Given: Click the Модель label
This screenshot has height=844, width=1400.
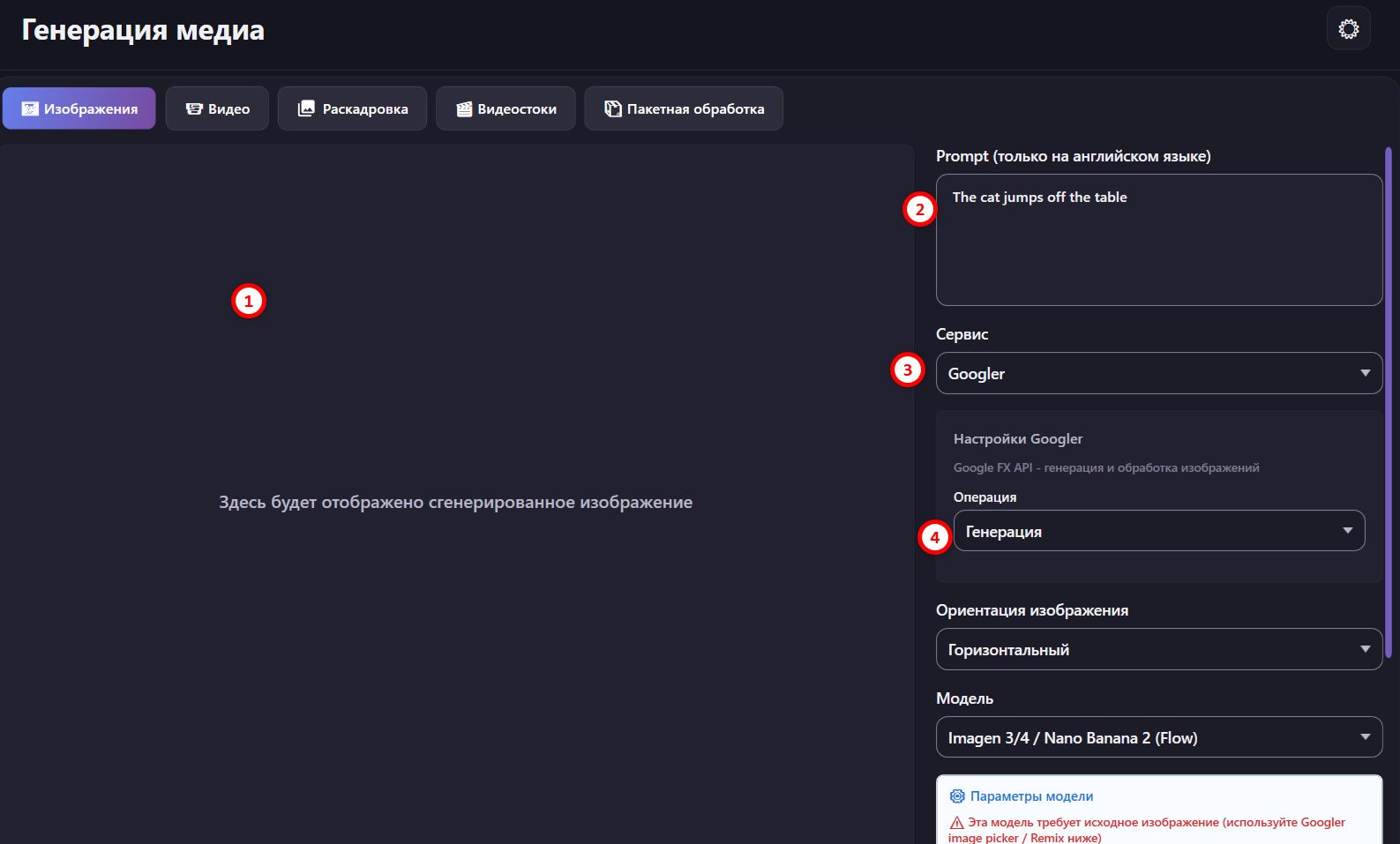Looking at the screenshot, I should pos(964,698).
